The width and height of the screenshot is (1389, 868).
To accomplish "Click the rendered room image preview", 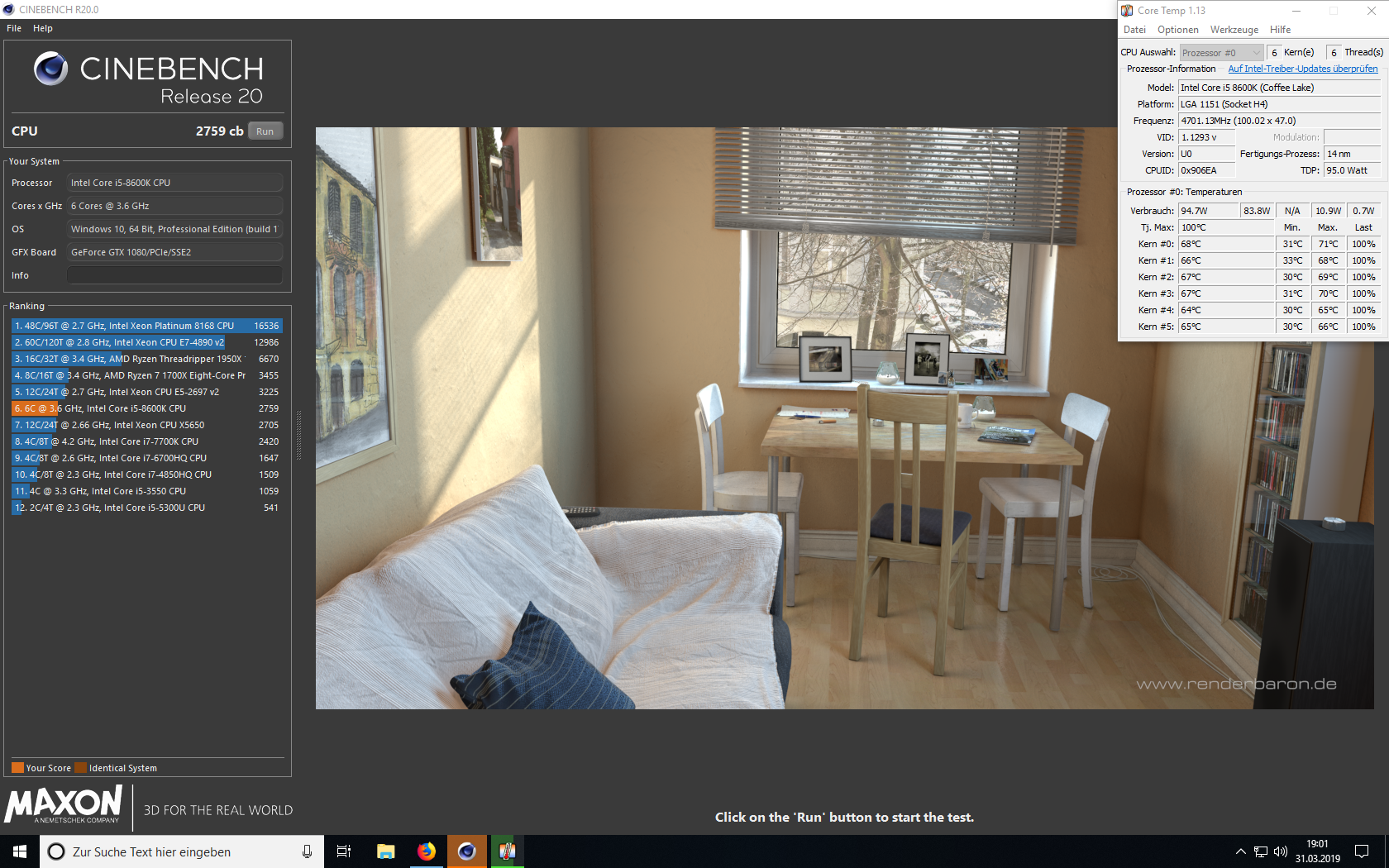I will point(844,417).
